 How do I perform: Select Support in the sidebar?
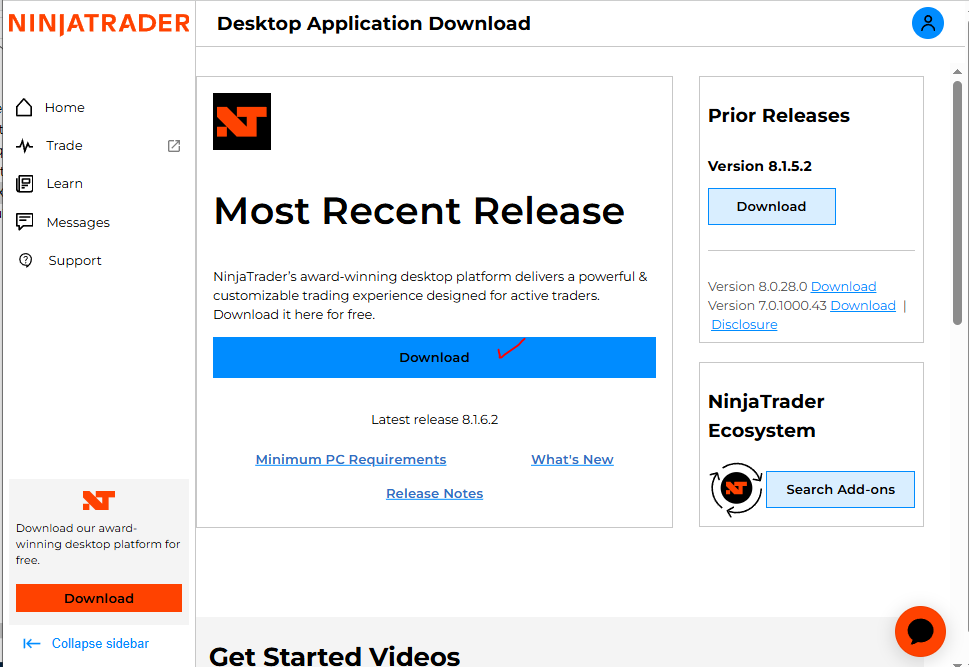(75, 261)
